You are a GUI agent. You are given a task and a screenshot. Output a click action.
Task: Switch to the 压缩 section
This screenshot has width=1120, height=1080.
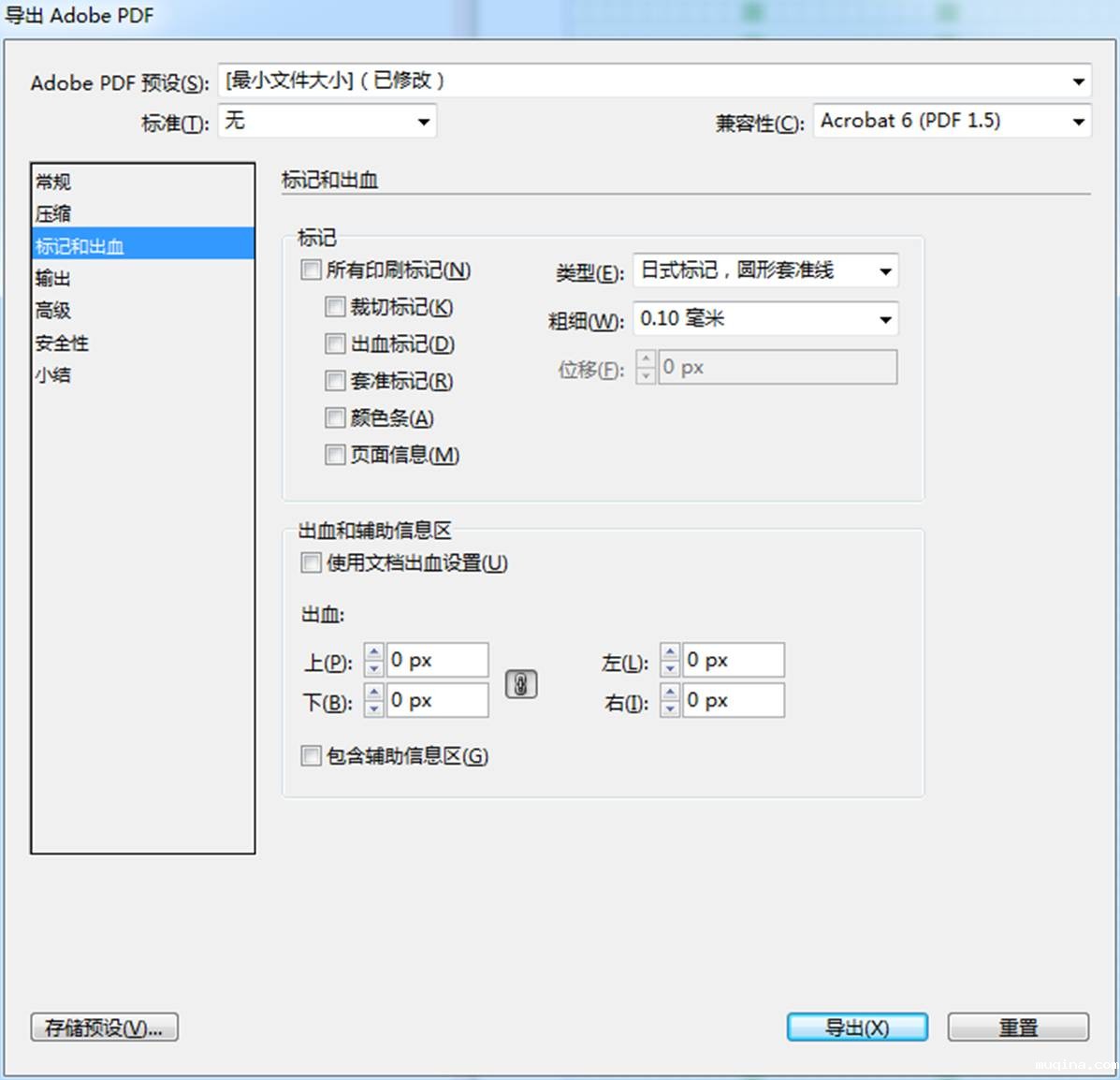tap(53, 214)
